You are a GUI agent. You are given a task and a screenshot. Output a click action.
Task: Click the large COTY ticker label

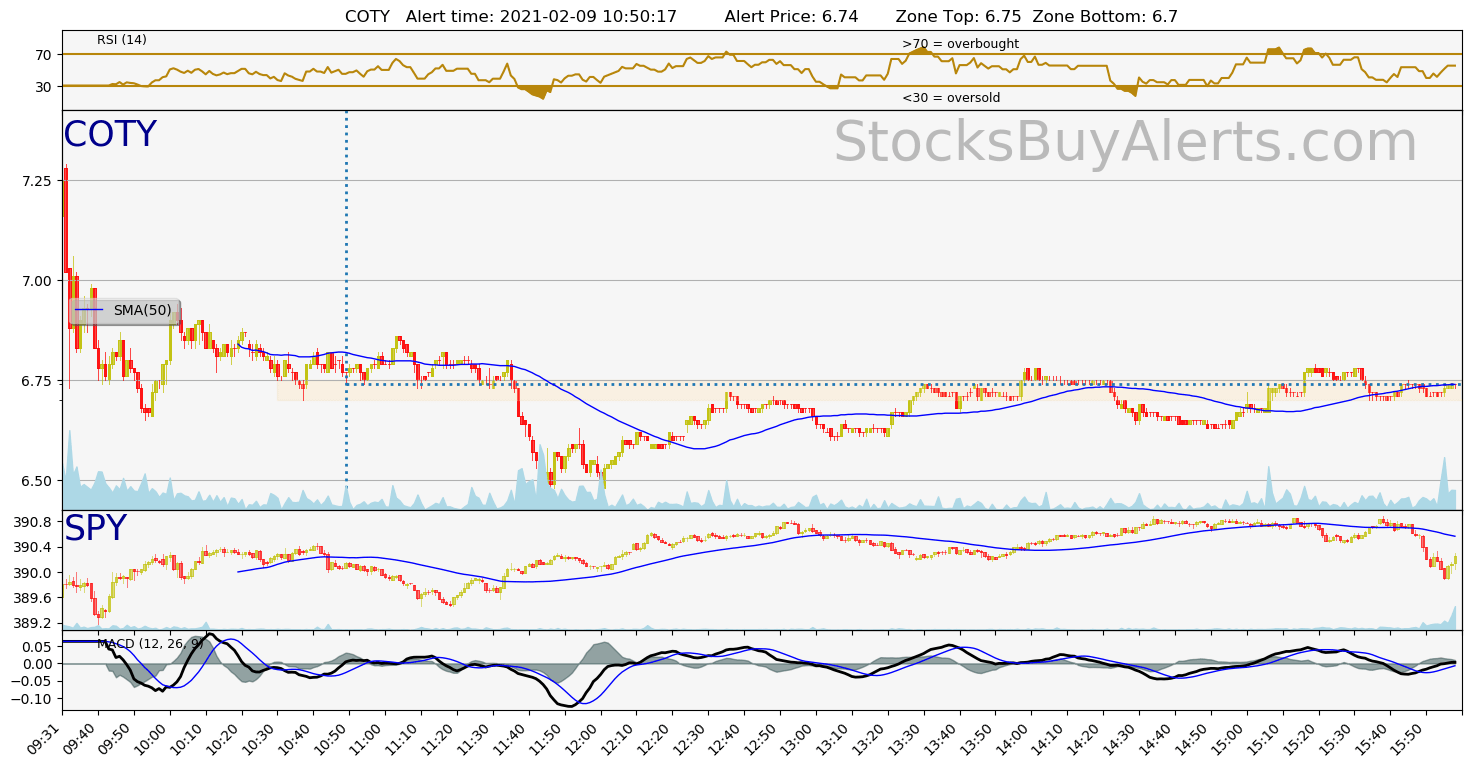(x=110, y=135)
